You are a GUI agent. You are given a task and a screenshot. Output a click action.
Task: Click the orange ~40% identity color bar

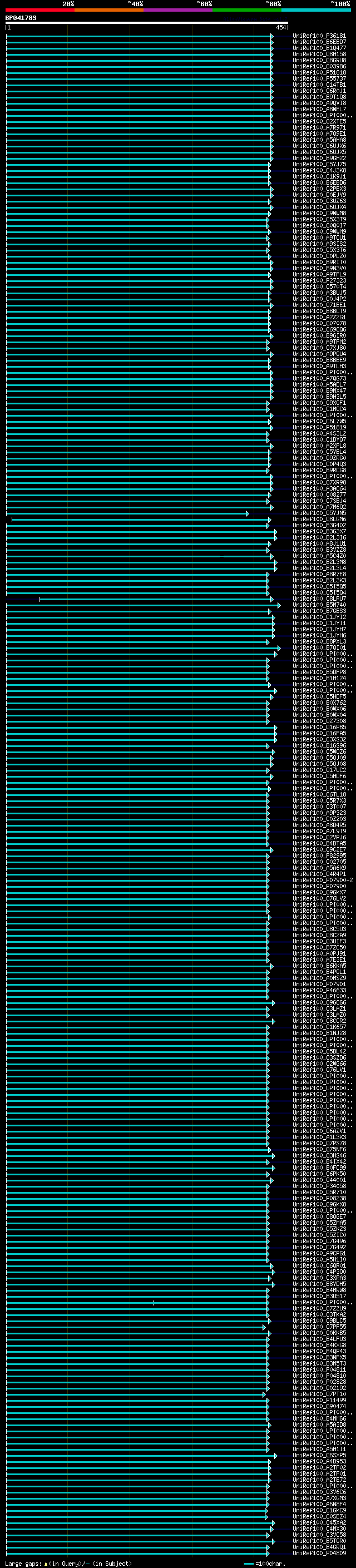pyautogui.click(x=109, y=10)
